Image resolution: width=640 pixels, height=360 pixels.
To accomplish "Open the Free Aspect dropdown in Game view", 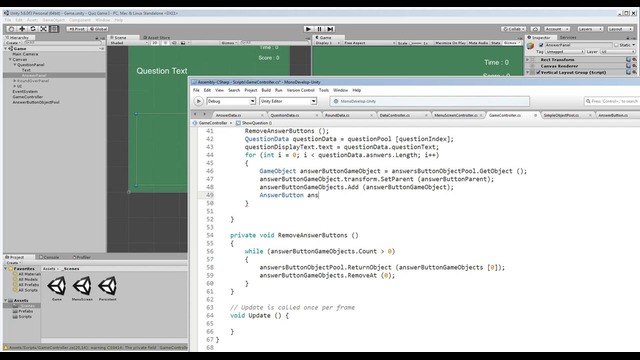I will [369, 43].
